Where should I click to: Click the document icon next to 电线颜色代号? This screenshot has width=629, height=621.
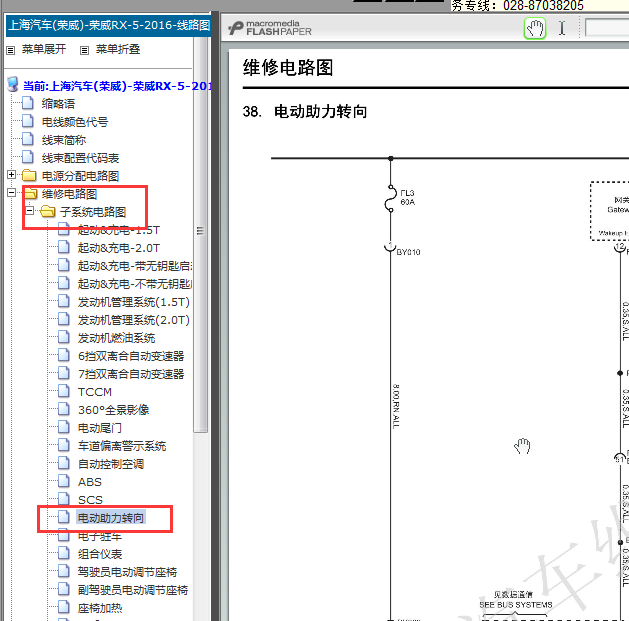[28, 121]
